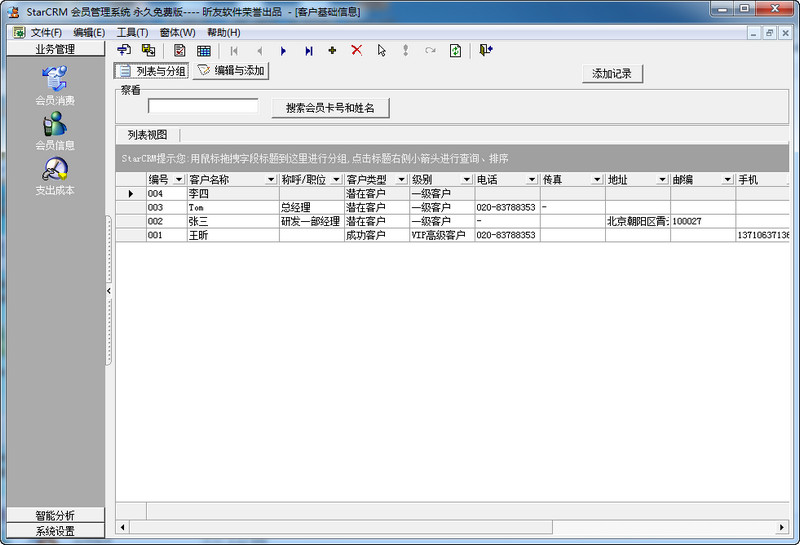Open the 会员信息 sidebar icon
This screenshot has height=545, width=800.
point(55,124)
